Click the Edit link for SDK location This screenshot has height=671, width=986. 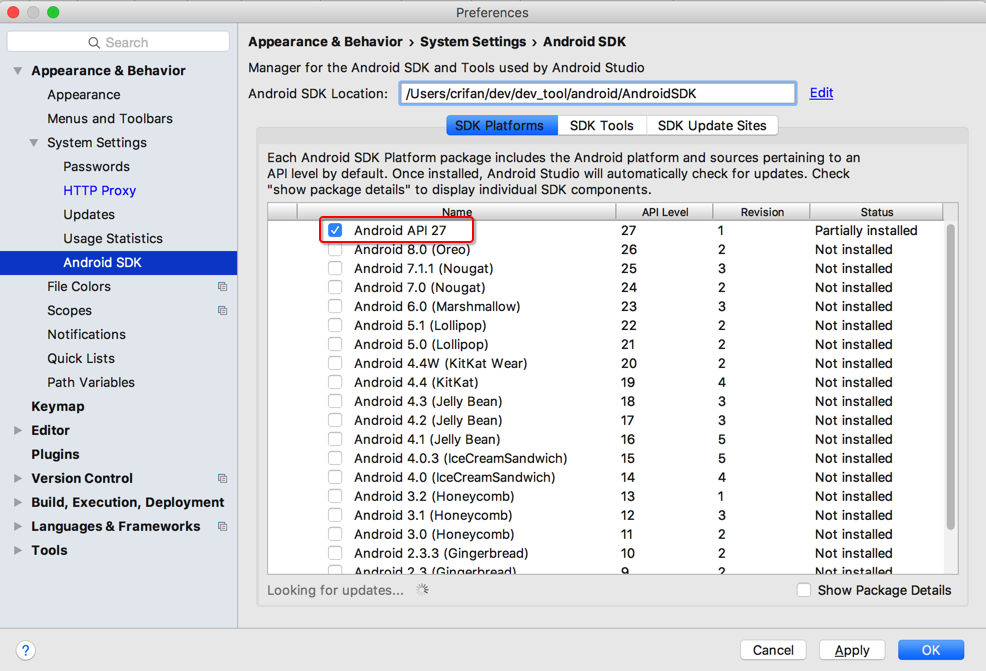[x=821, y=93]
